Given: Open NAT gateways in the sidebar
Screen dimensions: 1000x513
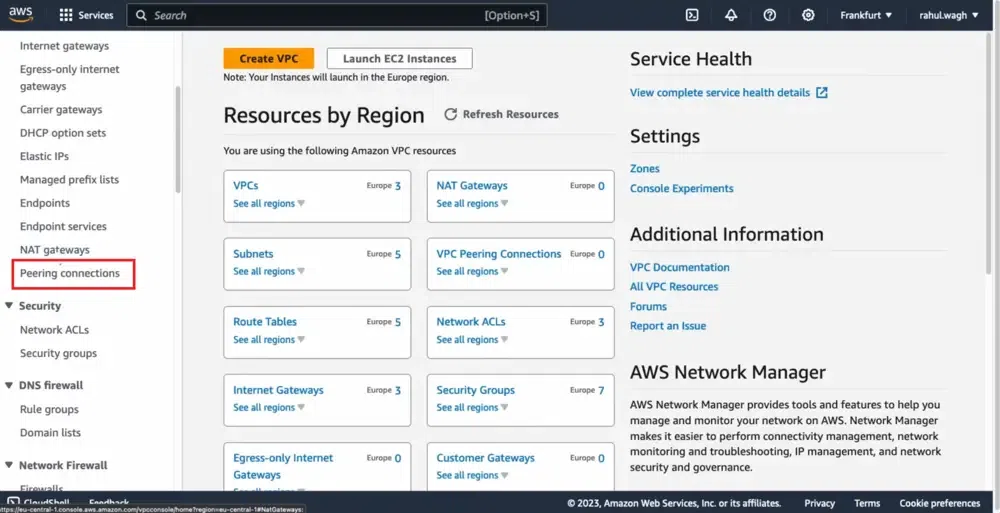Looking at the screenshot, I should (55, 249).
